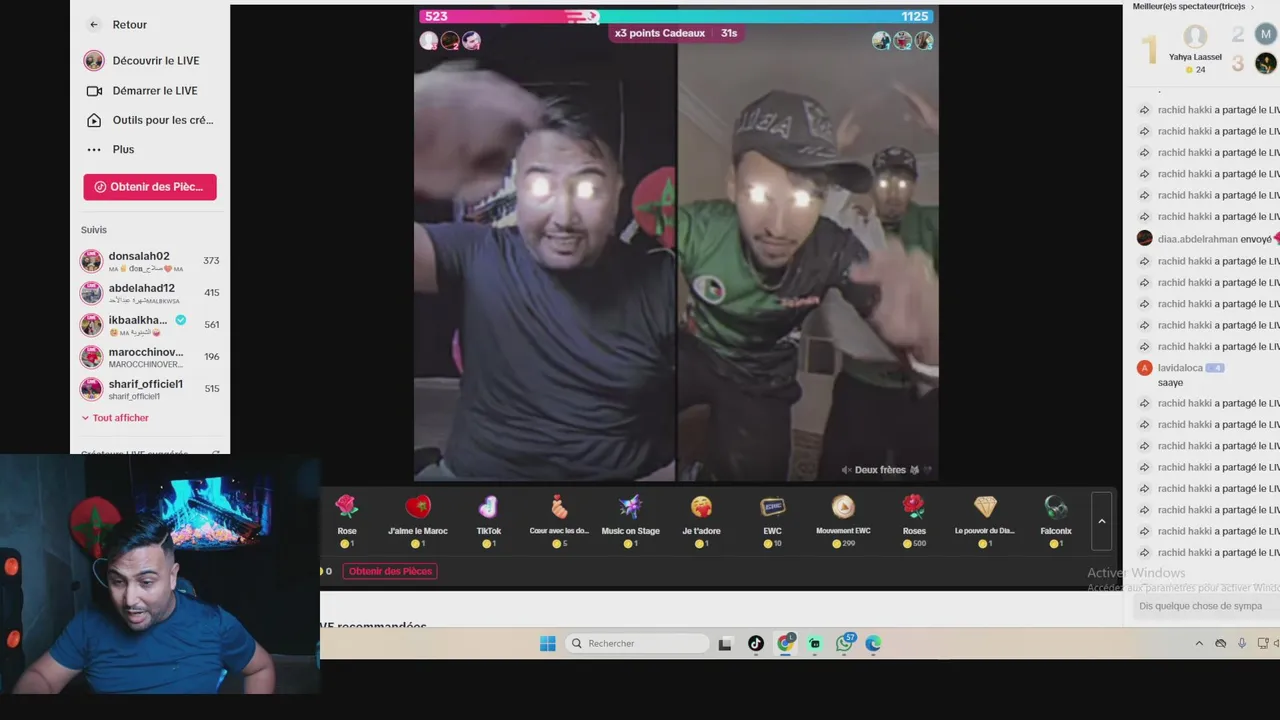Open Microsoft Edge from taskbar
The width and height of the screenshot is (1280, 720).
(873, 644)
